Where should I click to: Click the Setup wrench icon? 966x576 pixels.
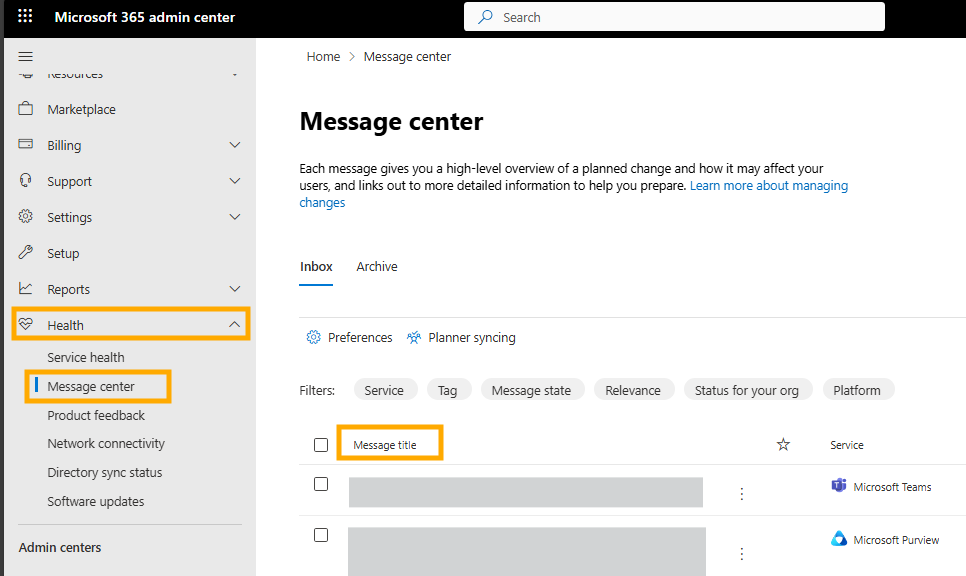click(x=26, y=252)
